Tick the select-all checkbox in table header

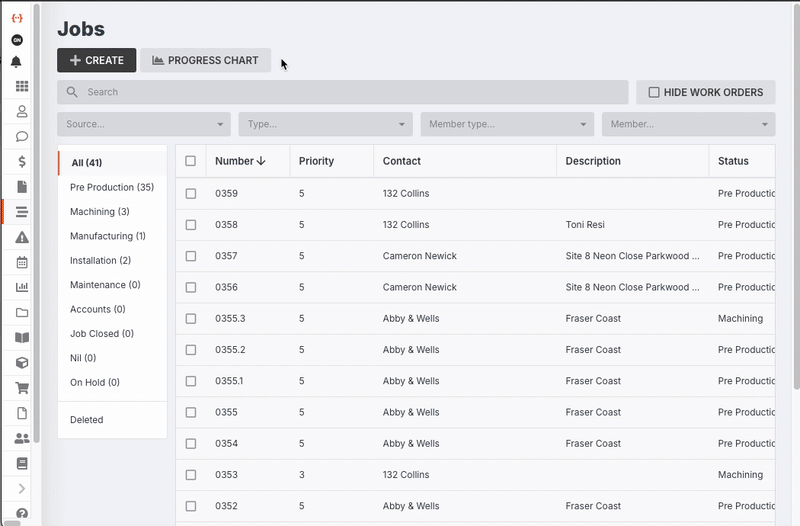tap(190, 161)
